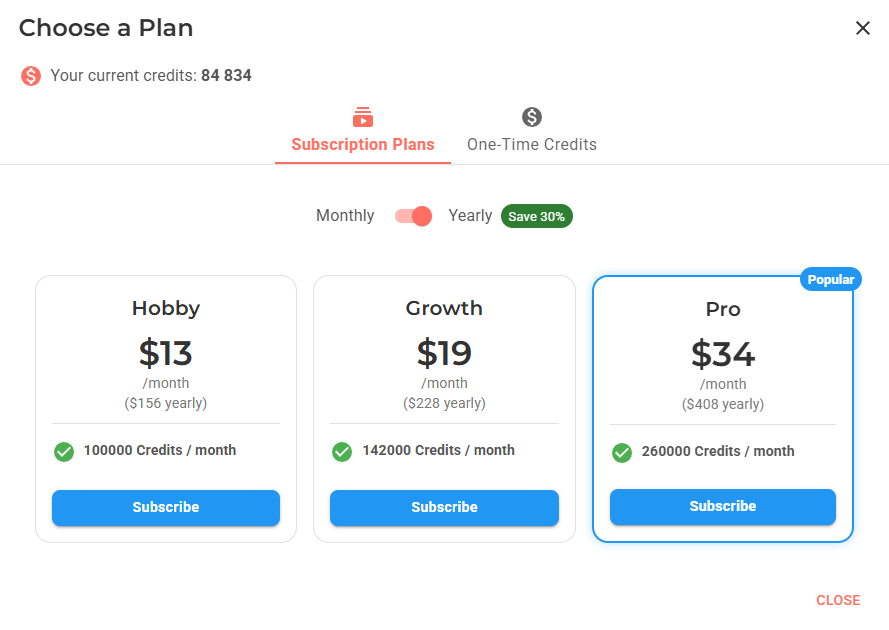Click the Hobby plan green checkmark icon
The image size is (889, 630).
coord(64,452)
